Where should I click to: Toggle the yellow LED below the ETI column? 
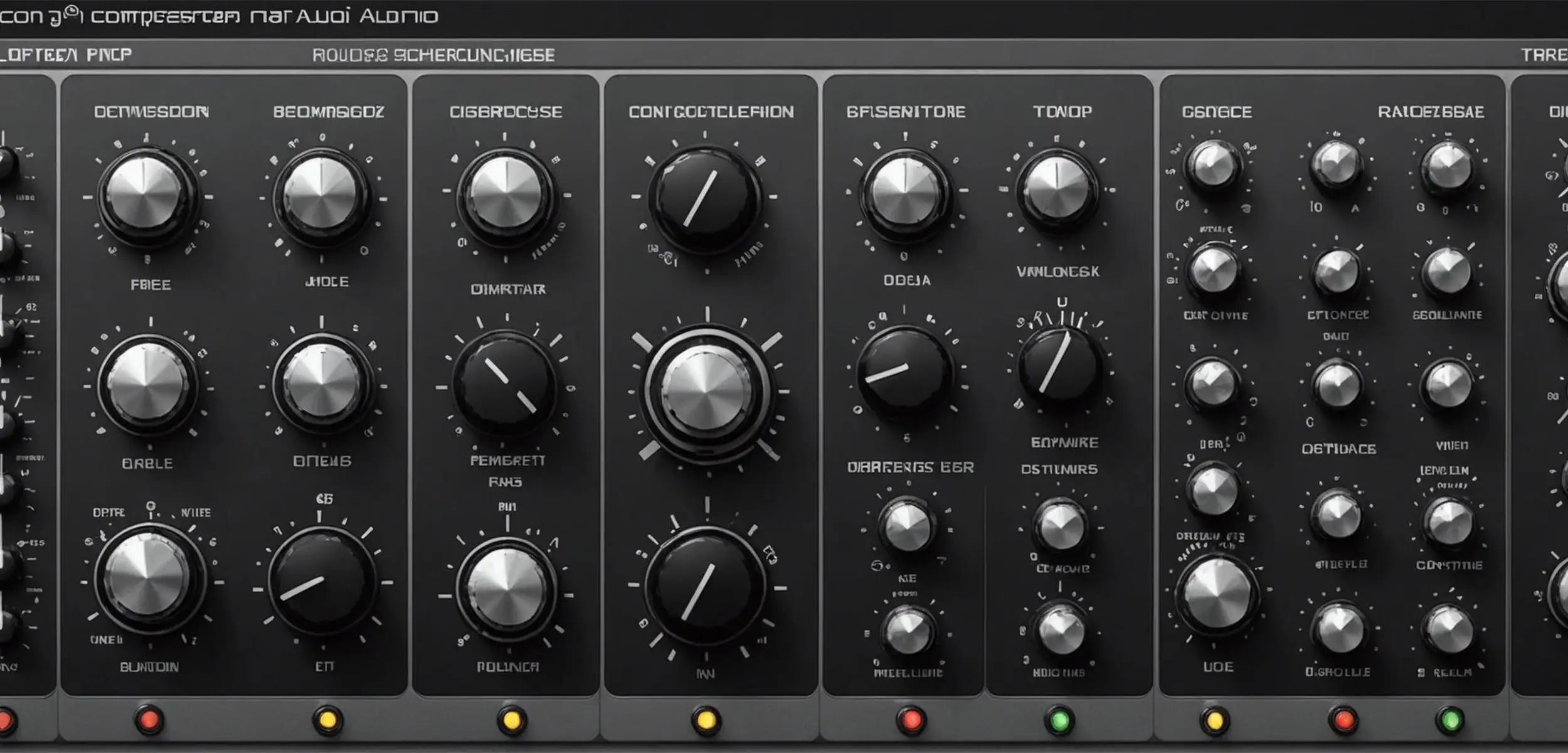327,720
